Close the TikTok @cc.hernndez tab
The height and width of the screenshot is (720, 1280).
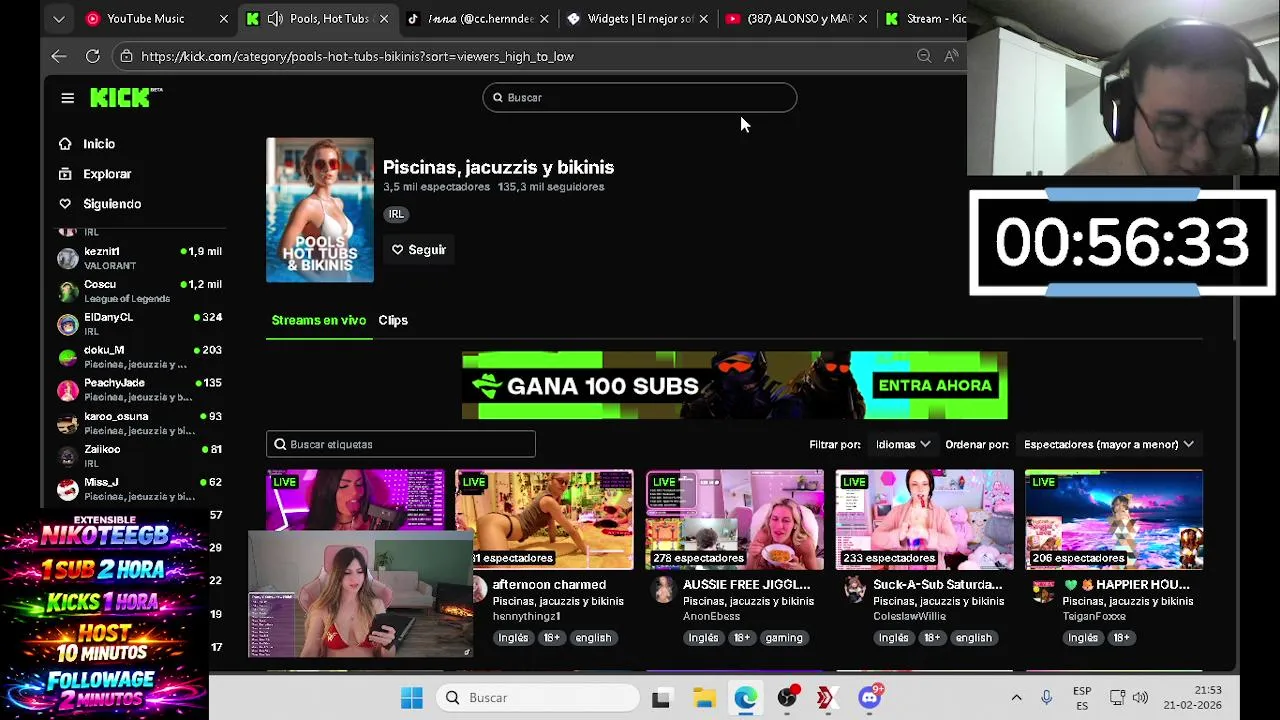pos(545,18)
